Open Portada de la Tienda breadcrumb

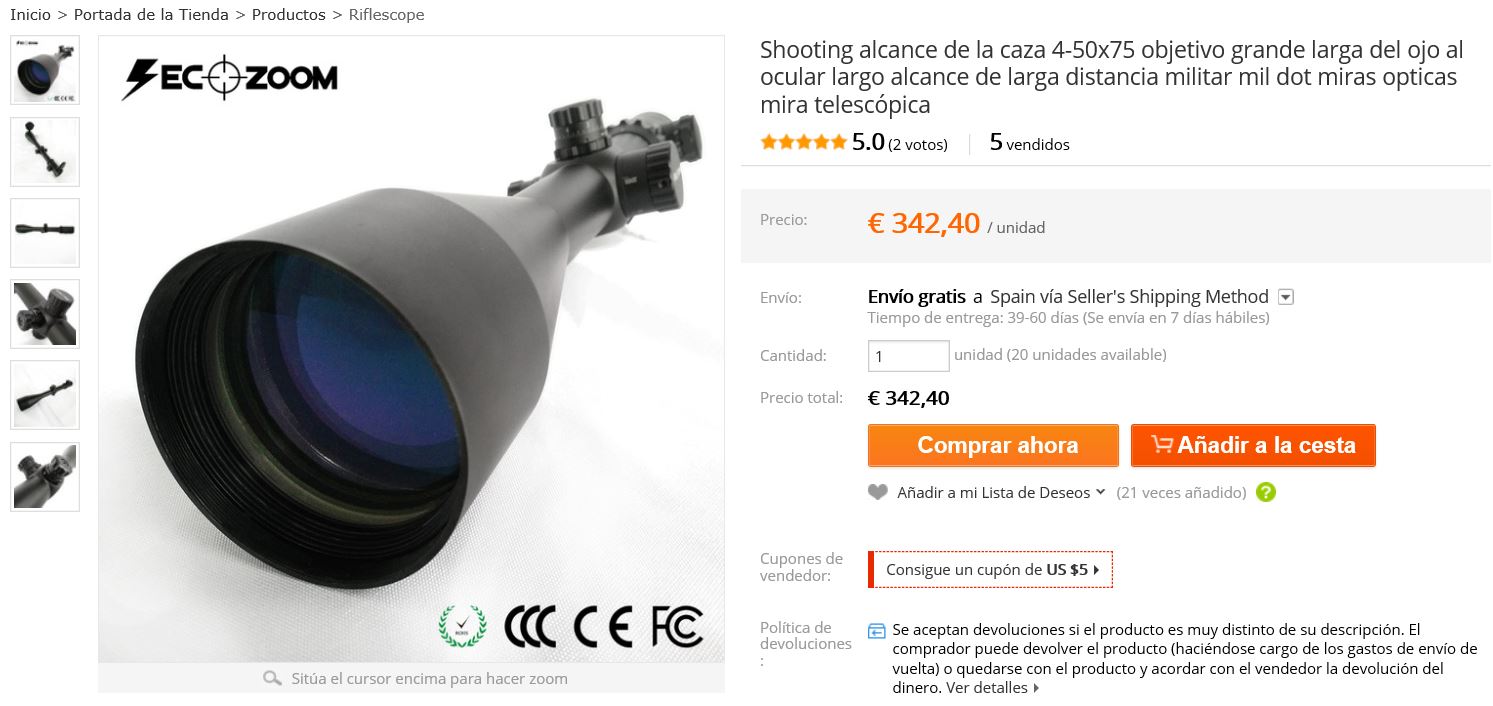[x=151, y=15]
